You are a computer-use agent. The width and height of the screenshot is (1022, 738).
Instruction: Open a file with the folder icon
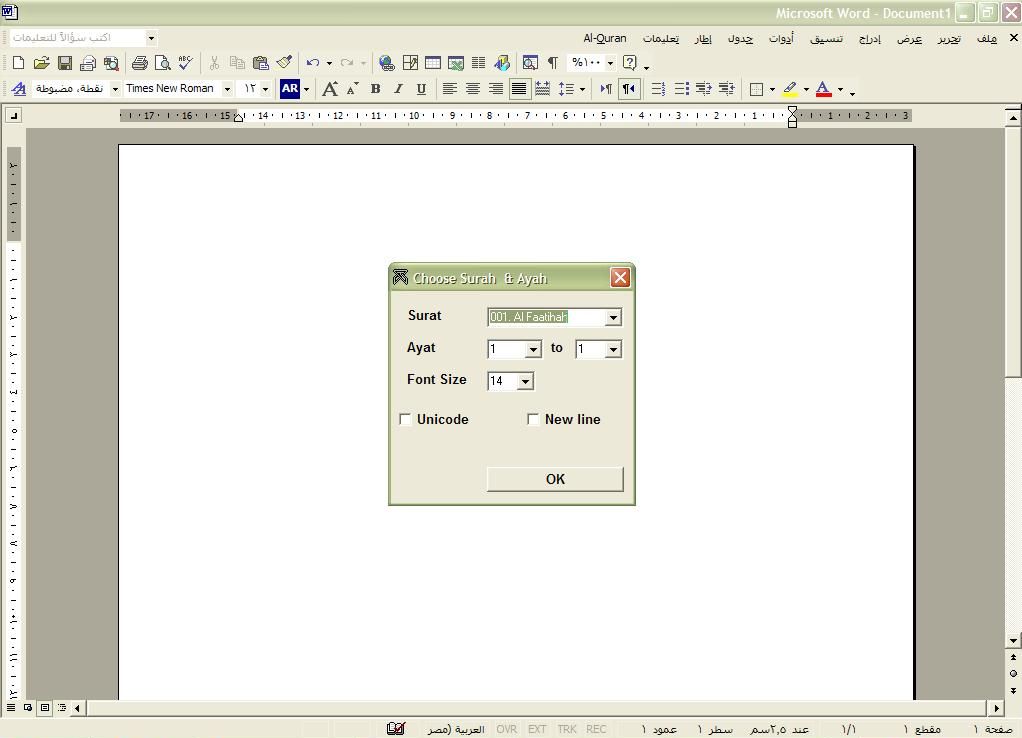coord(41,63)
